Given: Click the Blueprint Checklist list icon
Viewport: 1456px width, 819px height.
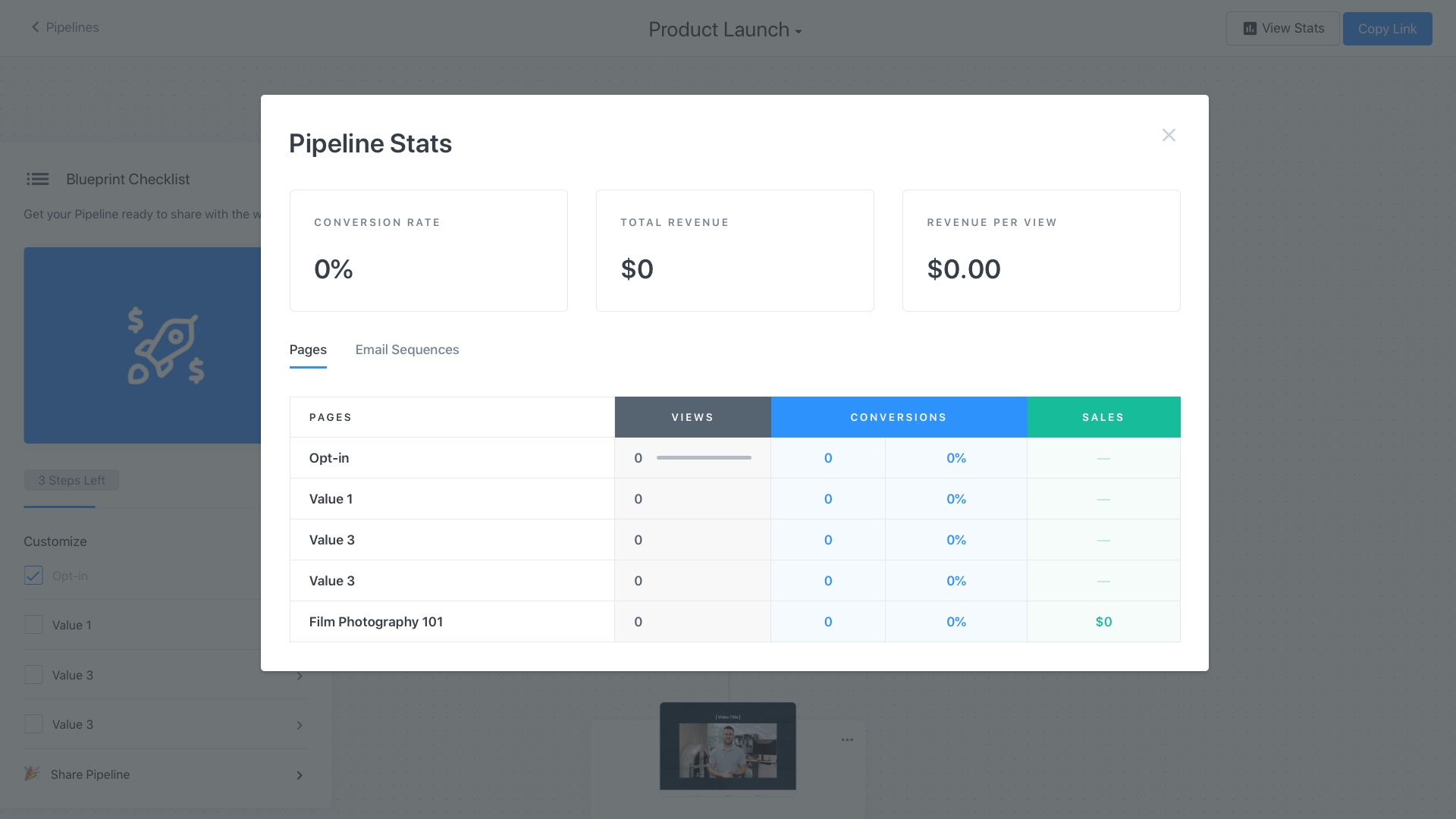Looking at the screenshot, I should [x=37, y=179].
